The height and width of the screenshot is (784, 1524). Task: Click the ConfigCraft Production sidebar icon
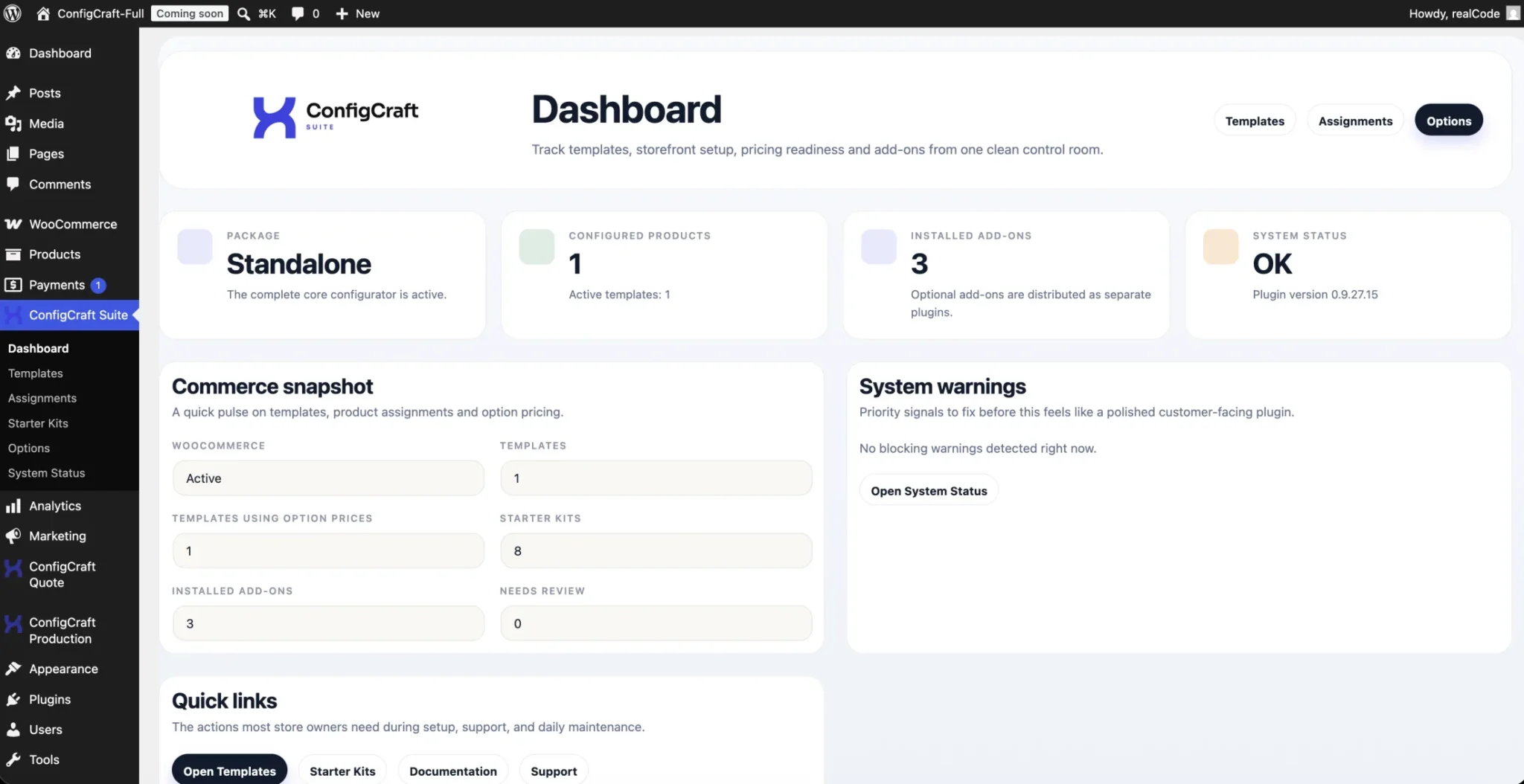pyautogui.click(x=13, y=624)
